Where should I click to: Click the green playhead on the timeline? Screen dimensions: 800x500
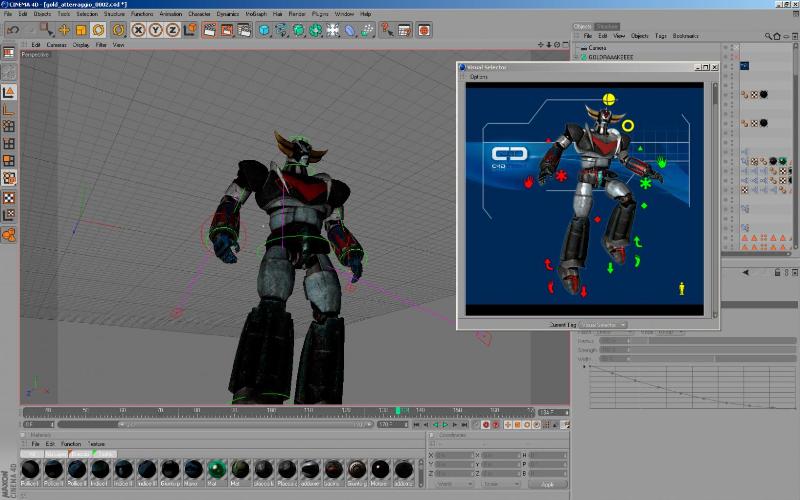point(398,410)
